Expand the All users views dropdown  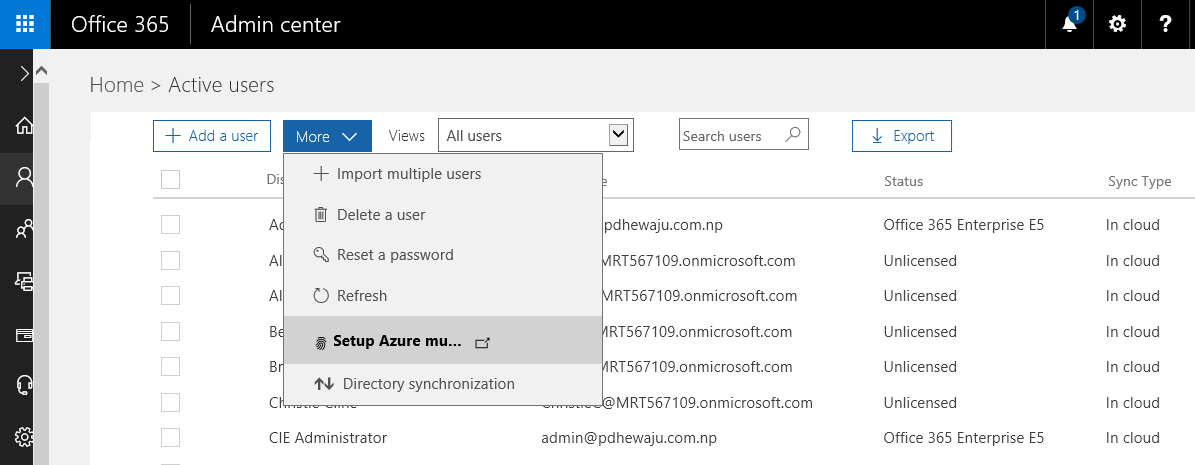(618, 135)
